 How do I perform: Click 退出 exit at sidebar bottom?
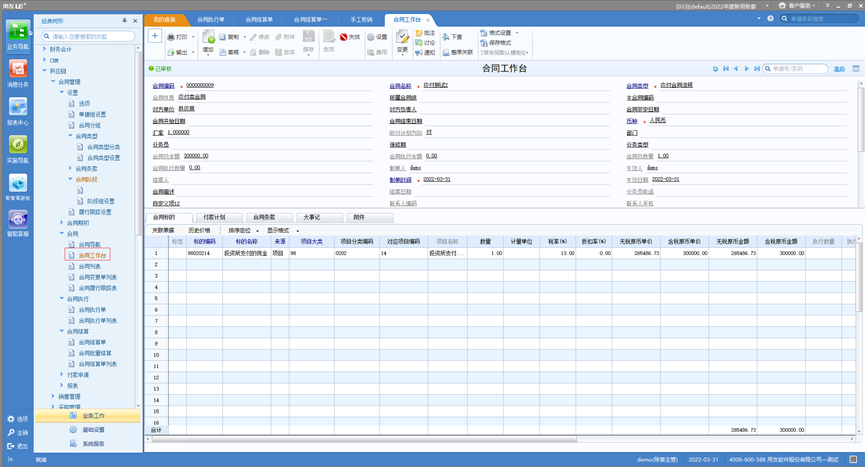coord(18,446)
